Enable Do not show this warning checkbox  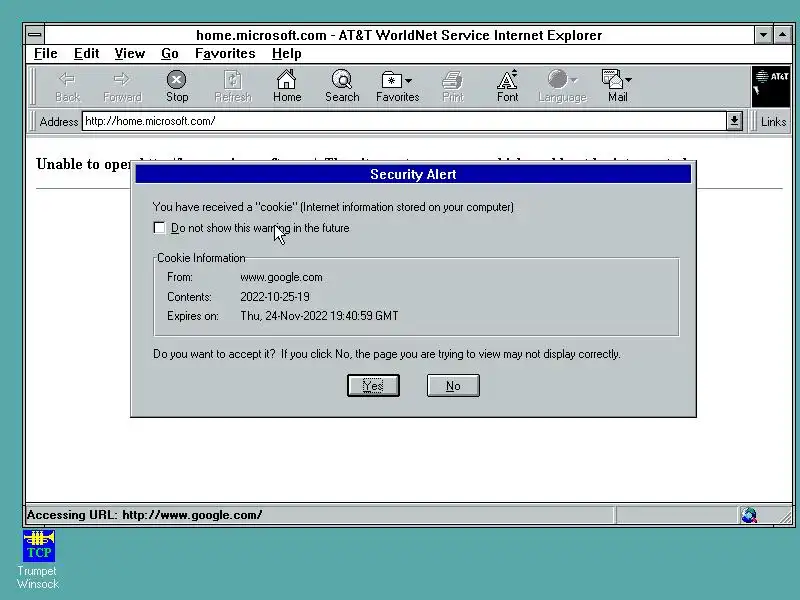point(159,228)
